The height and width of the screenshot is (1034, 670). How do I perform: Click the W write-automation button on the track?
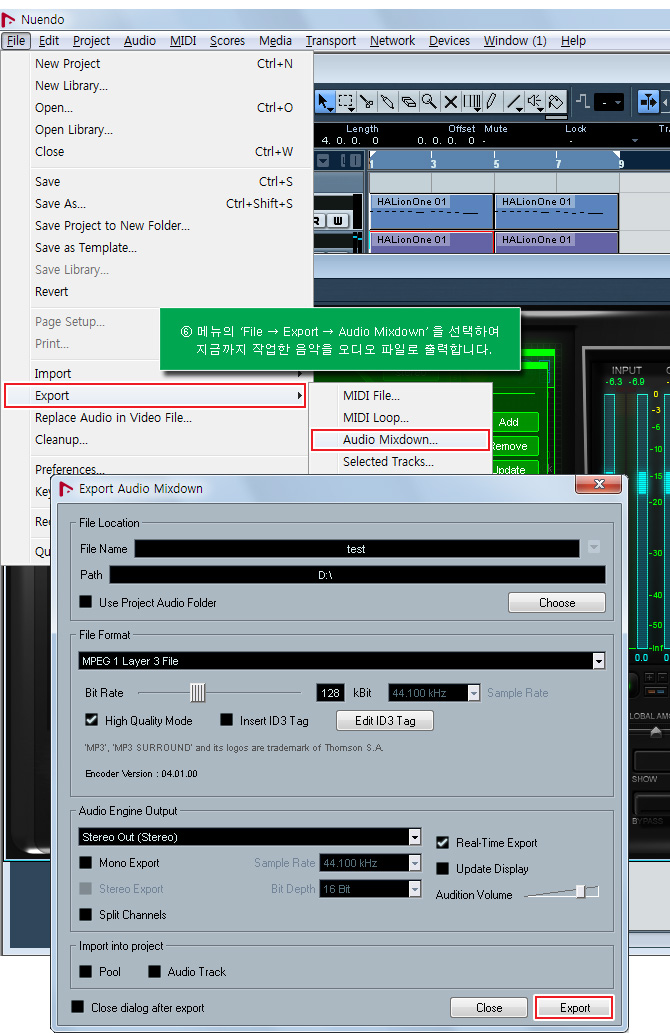pyautogui.click(x=338, y=220)
